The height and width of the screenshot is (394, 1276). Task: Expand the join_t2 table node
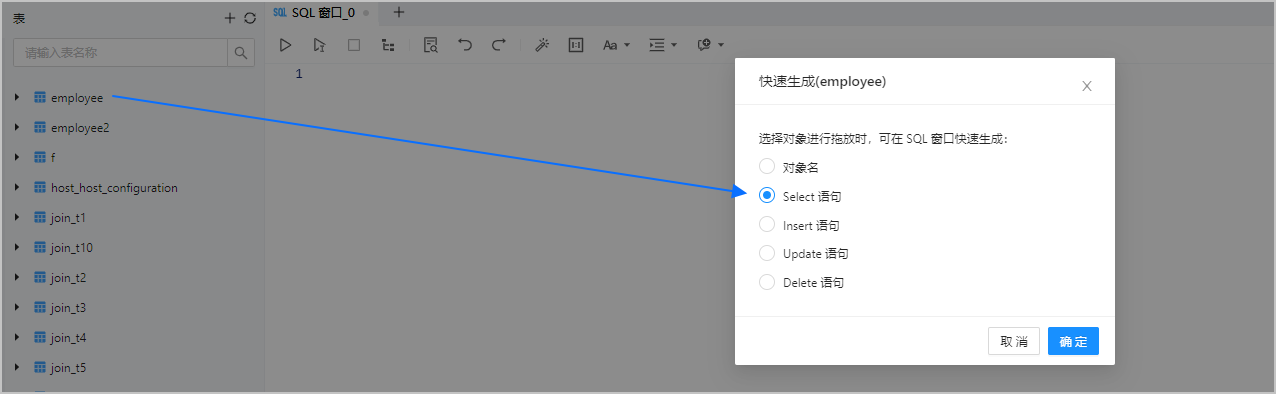17,278
